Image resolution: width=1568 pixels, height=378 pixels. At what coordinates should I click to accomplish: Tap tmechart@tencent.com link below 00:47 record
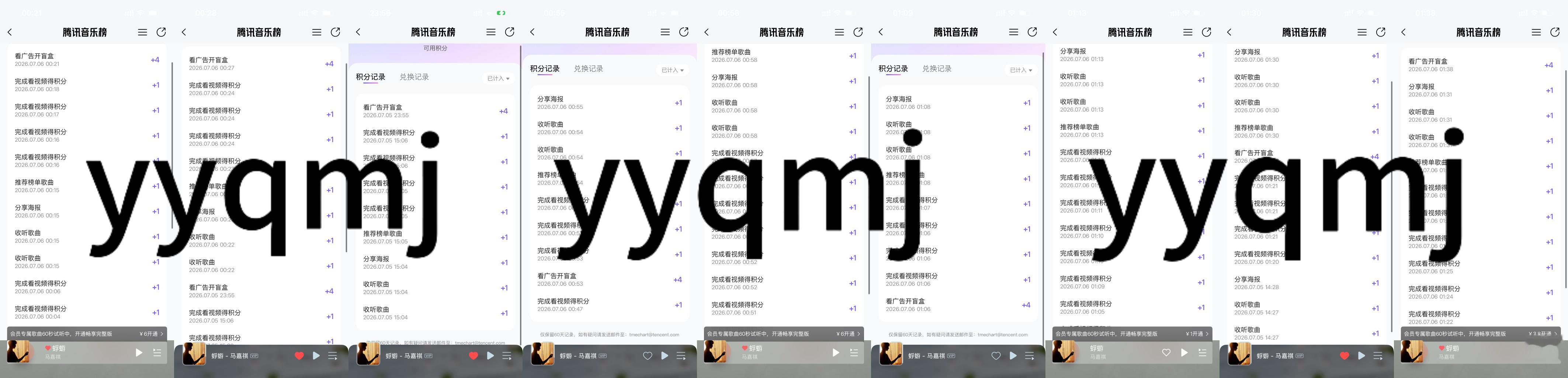654,334
